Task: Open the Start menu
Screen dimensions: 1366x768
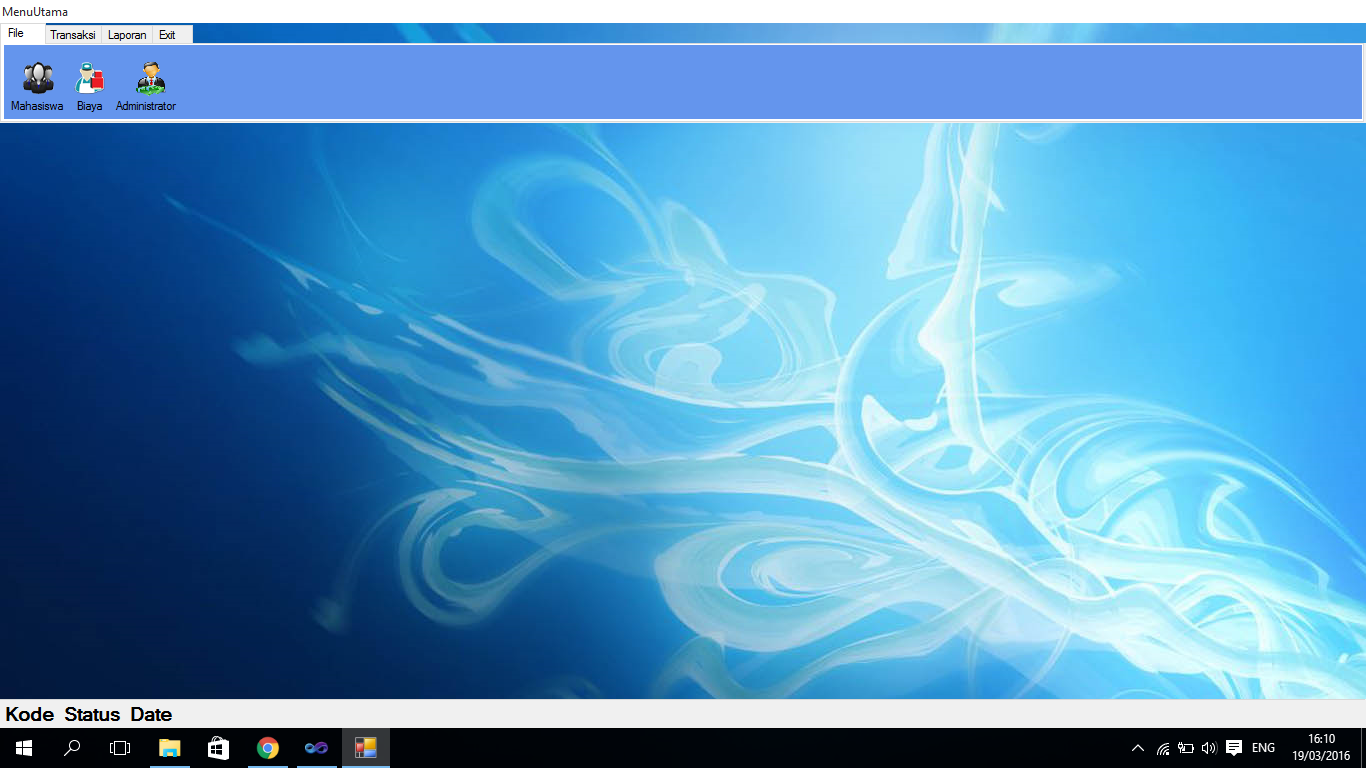Action: [x=22, y=747]
